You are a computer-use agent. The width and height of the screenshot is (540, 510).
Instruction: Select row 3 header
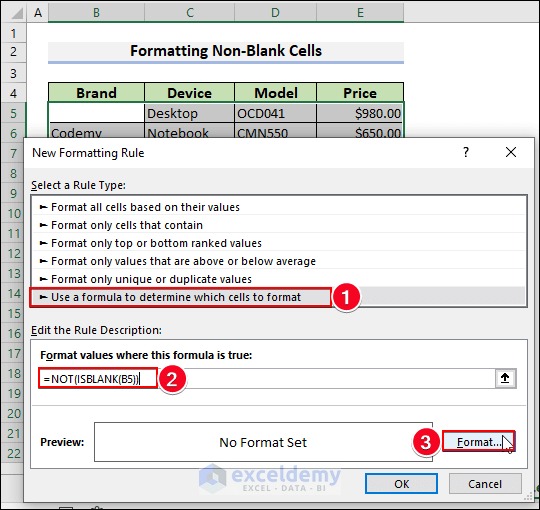pyautogui.click(x=13, y=73)
